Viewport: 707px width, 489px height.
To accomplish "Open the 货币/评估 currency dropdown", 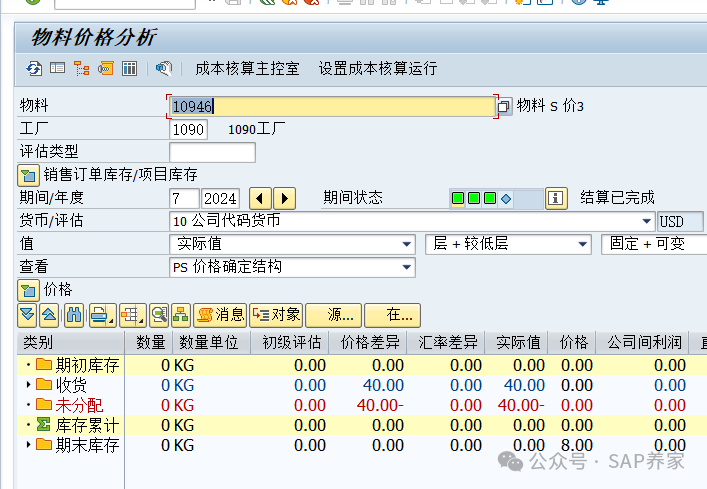I will 647,221.
